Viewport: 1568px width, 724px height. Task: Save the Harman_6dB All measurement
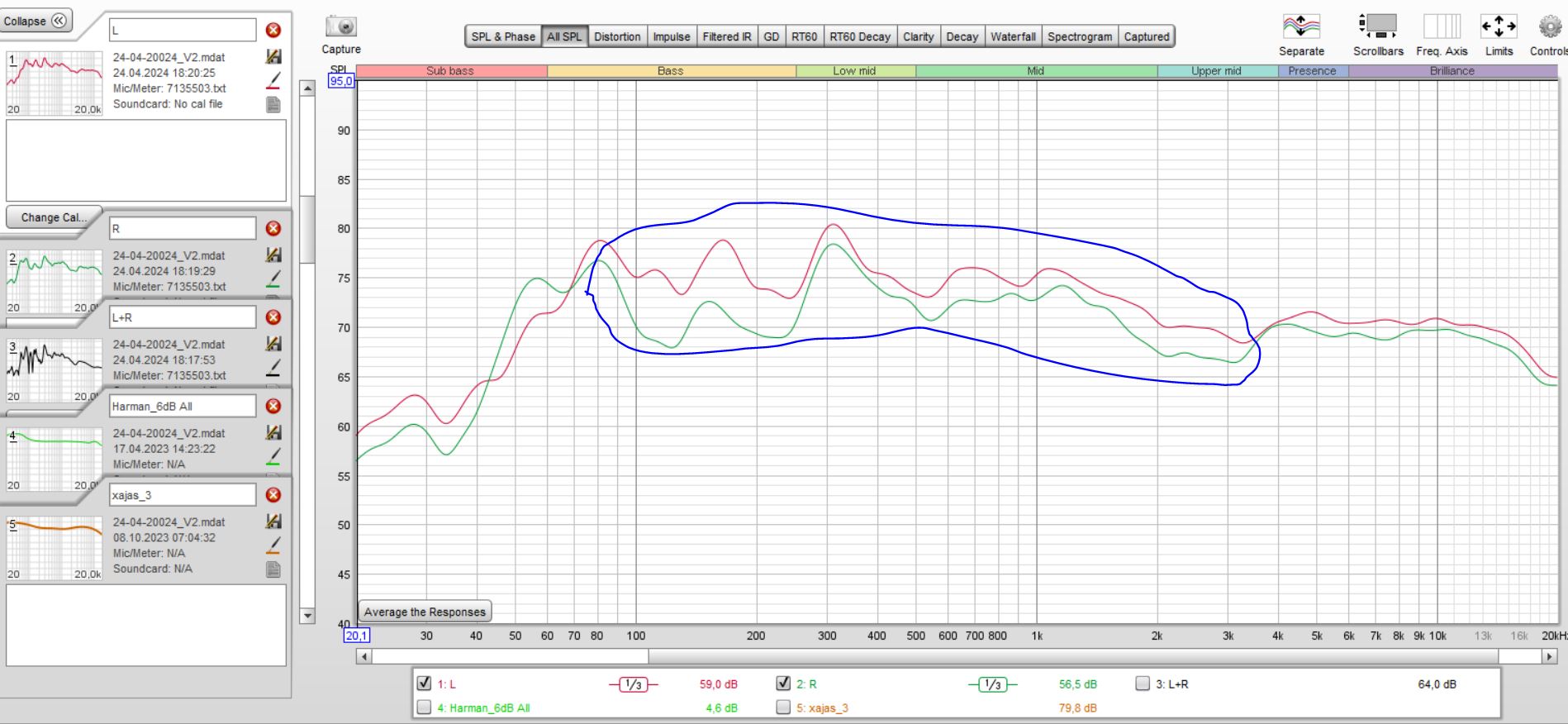click(273, 432)
